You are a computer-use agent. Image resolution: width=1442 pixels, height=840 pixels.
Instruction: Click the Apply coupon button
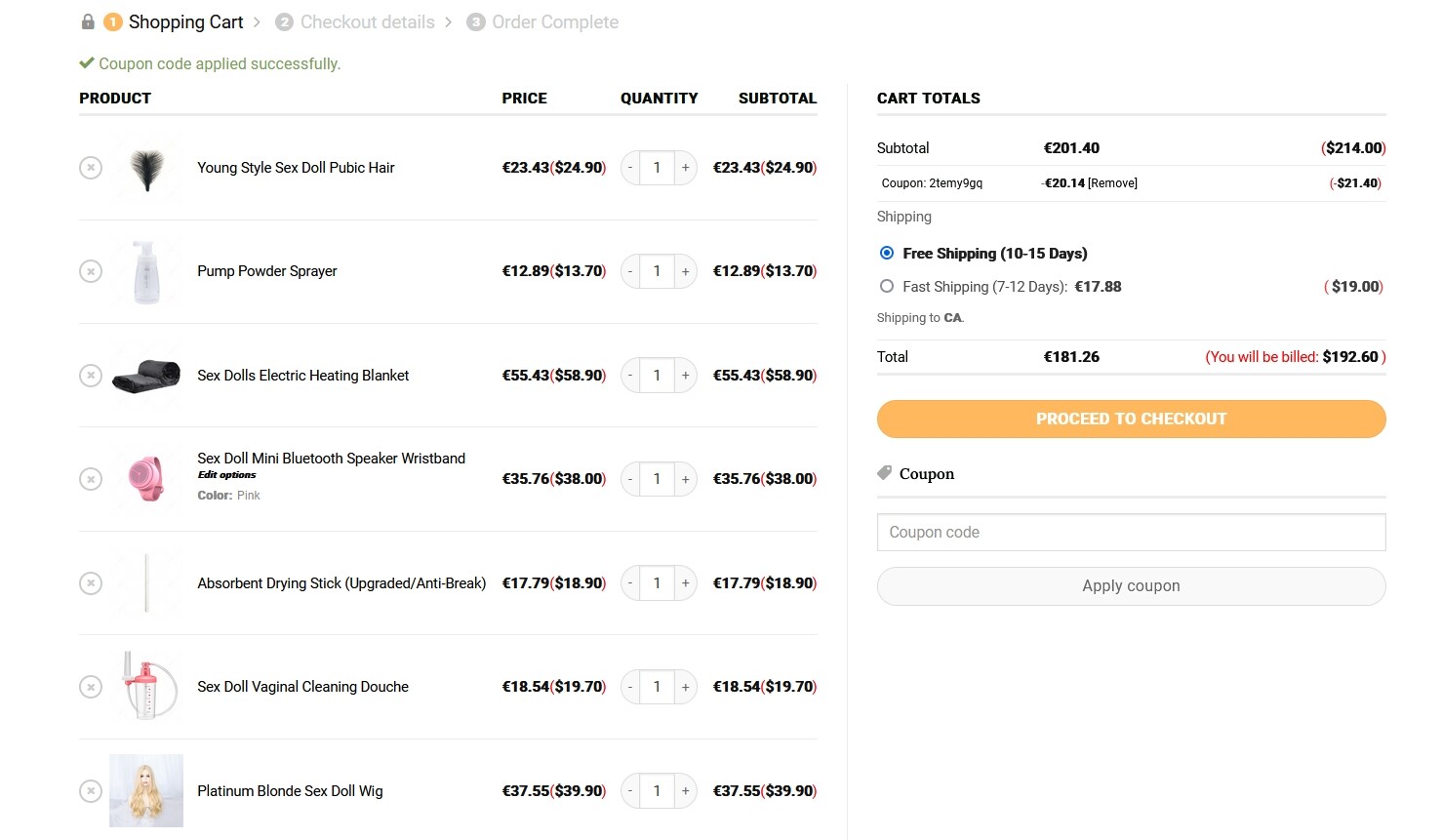1131,585
